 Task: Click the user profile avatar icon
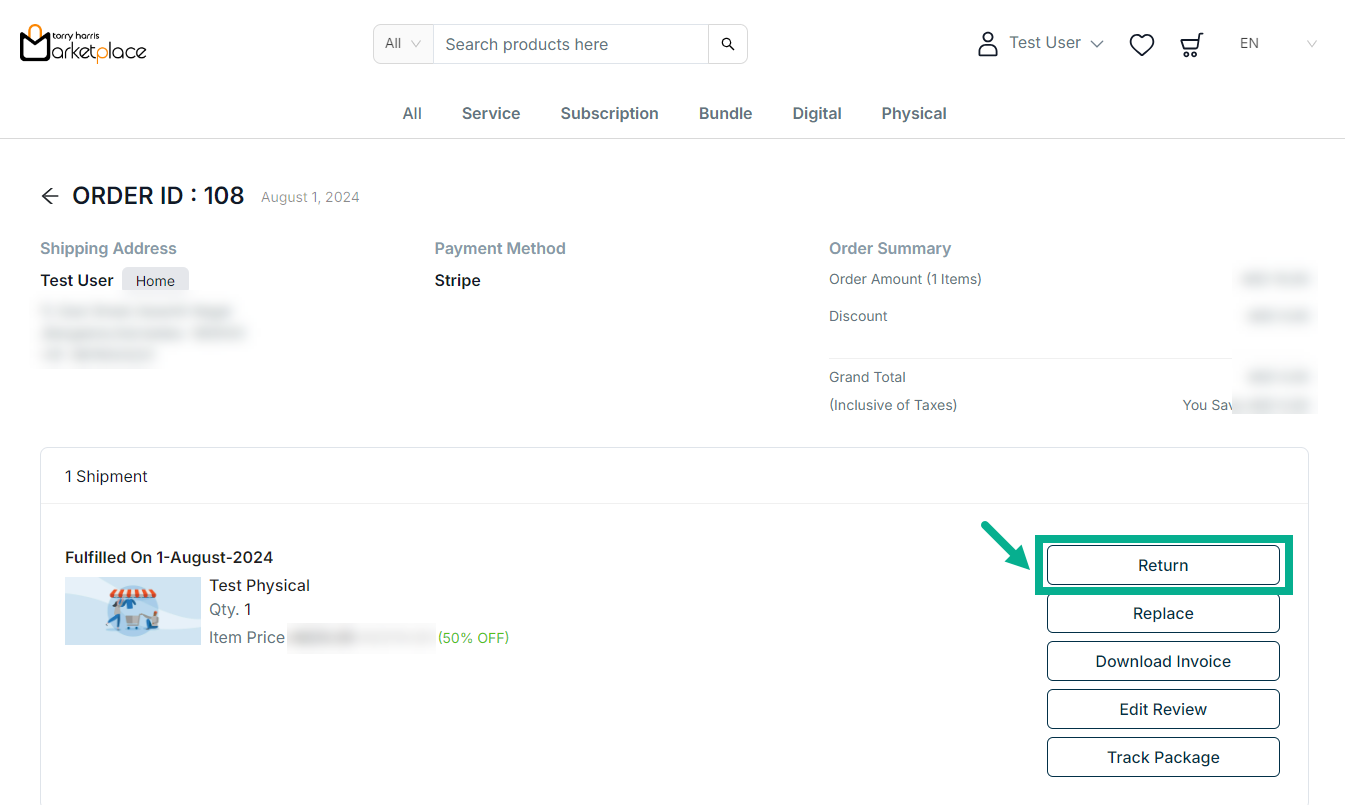coord(987,44)
